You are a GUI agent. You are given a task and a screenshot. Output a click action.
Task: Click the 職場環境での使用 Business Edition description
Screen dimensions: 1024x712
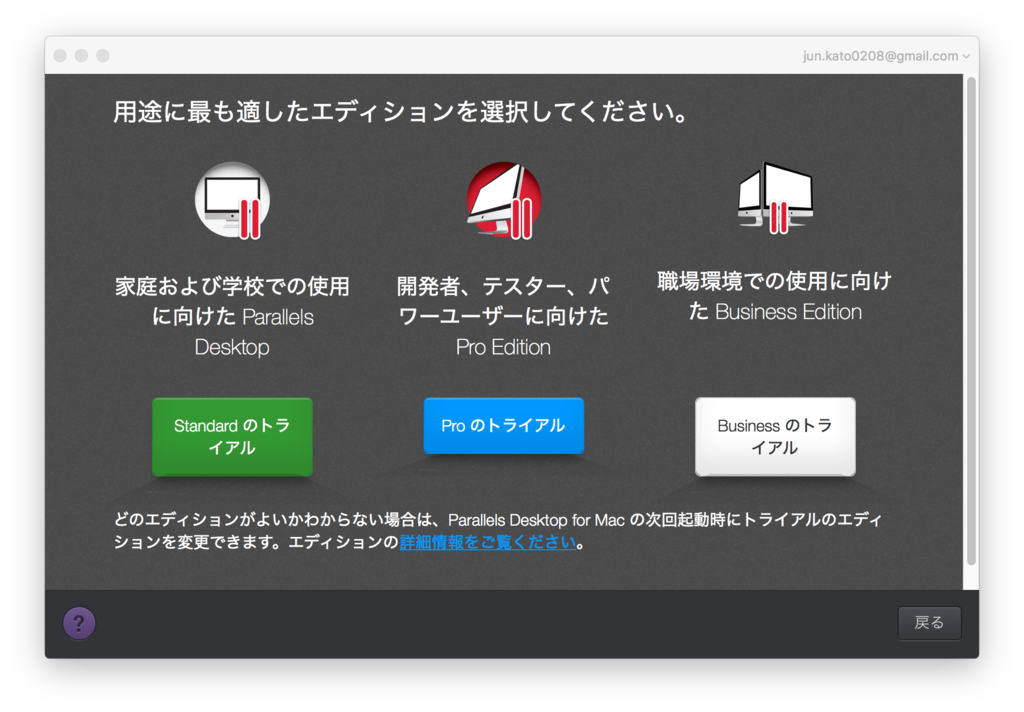click(775, 297)
